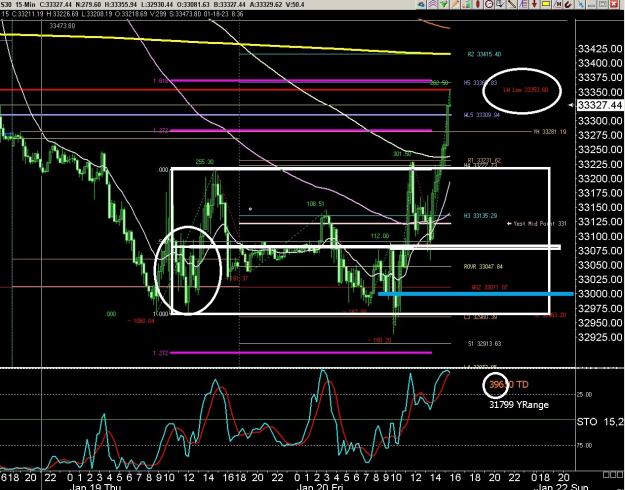Click the striped flag toolbar icon
The image size is (625, 490).
tap(432, 4)
